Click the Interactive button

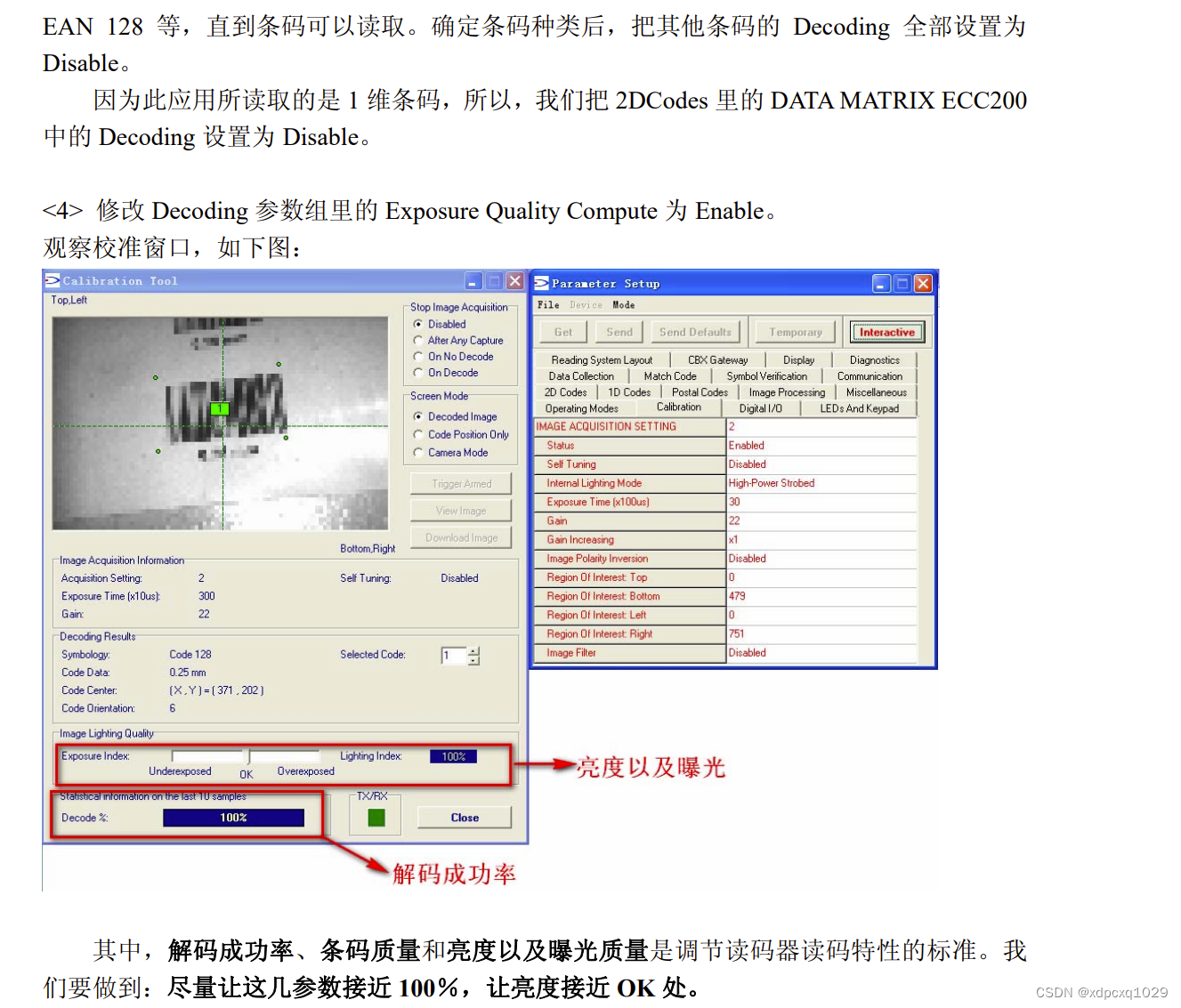(886, 331)
